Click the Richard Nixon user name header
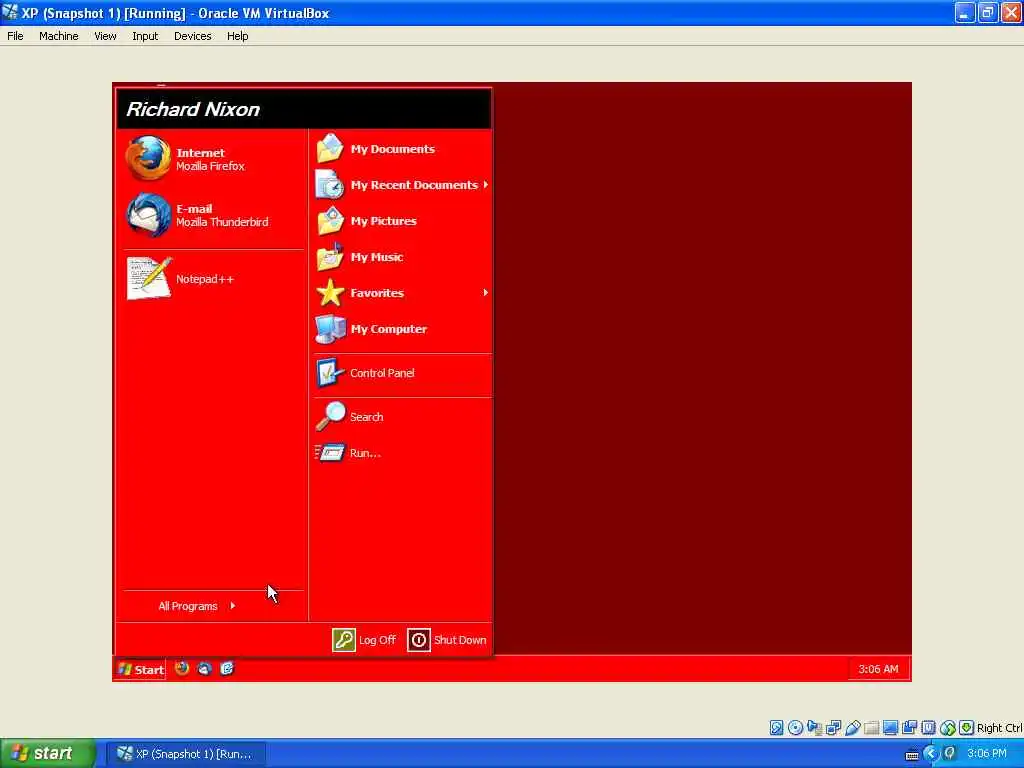The width and height of the screenshot is (1024, 768). pos(193,109)
